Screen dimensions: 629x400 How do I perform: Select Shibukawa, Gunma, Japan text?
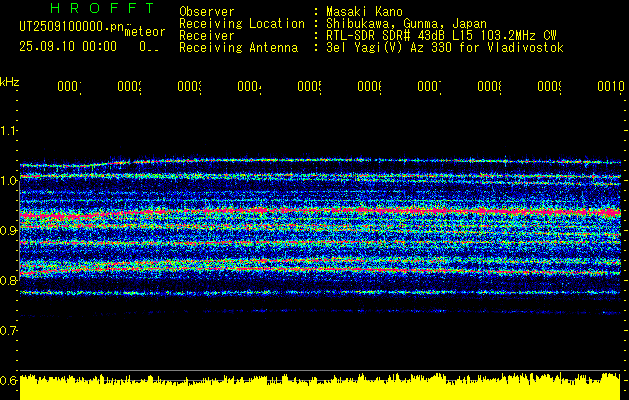406,24
